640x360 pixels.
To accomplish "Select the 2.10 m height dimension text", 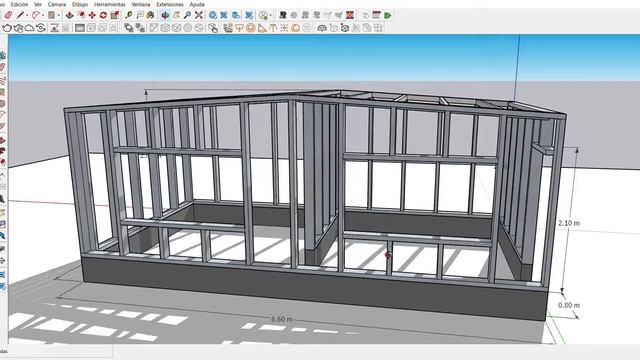I will 569,223.
